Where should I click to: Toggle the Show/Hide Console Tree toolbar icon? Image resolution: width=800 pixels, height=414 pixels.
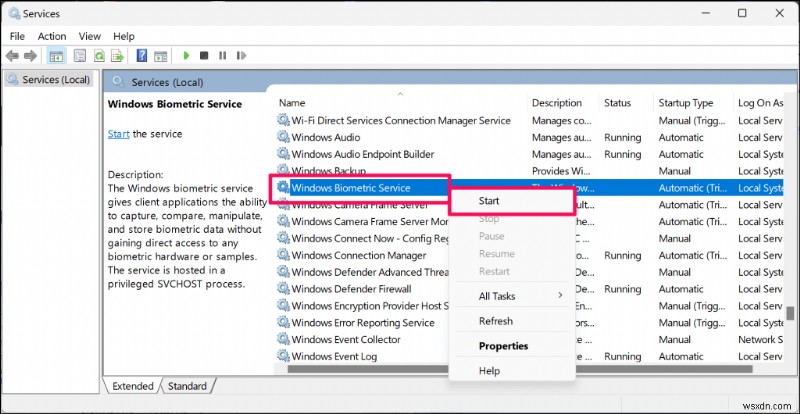coord(57,56)
